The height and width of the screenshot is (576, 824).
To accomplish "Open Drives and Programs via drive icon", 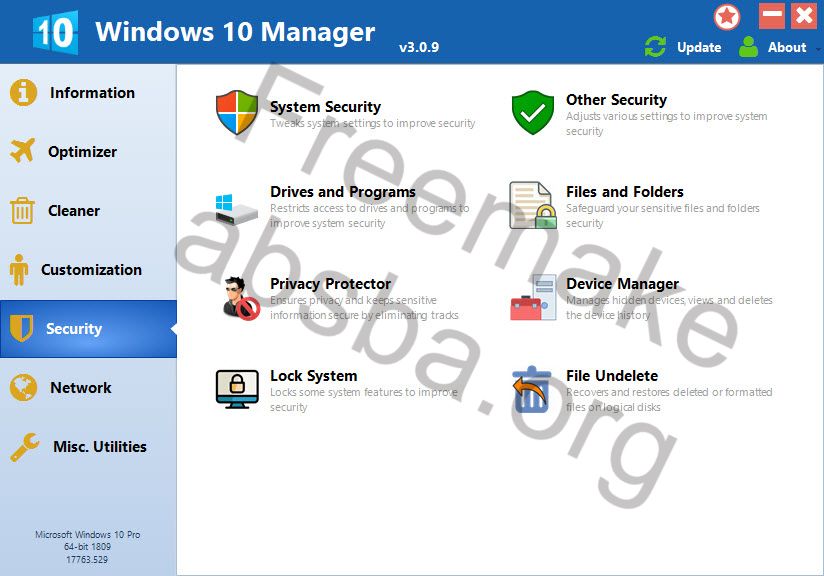I will tap(236, 209).
